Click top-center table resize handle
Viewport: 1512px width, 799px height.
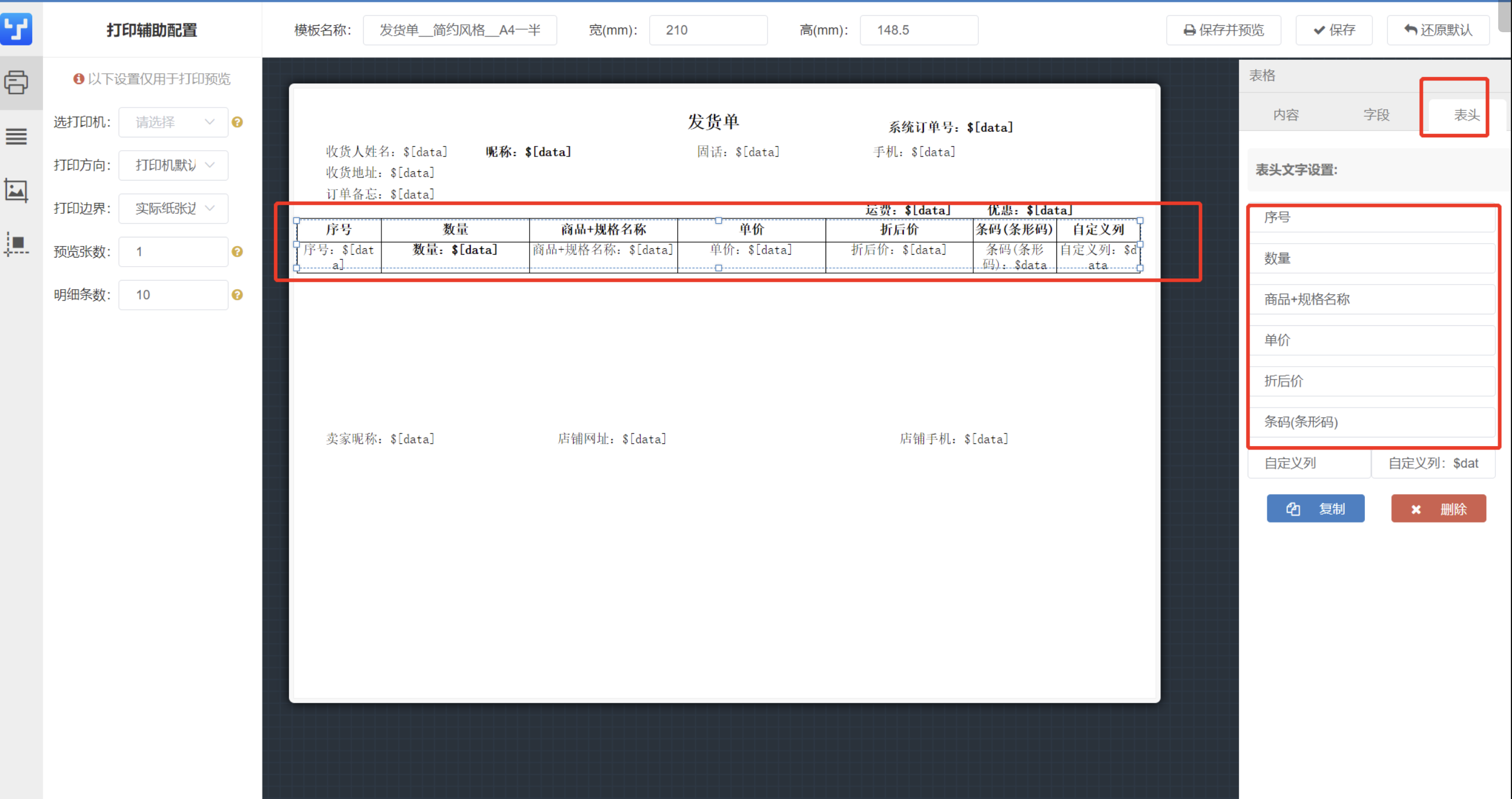719,221
